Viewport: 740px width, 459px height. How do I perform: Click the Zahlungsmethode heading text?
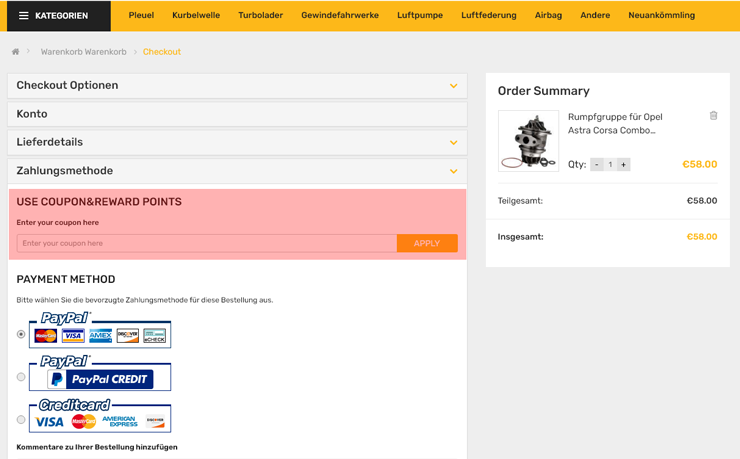click(65, 171)
